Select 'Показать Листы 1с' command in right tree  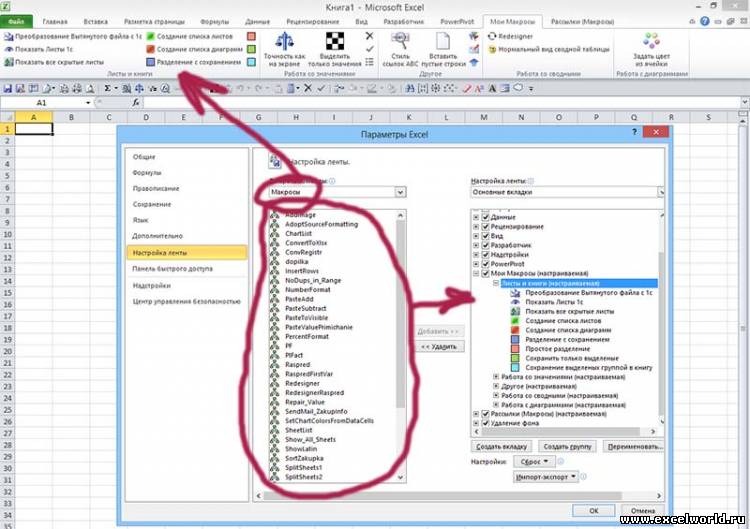coord(554,302)
